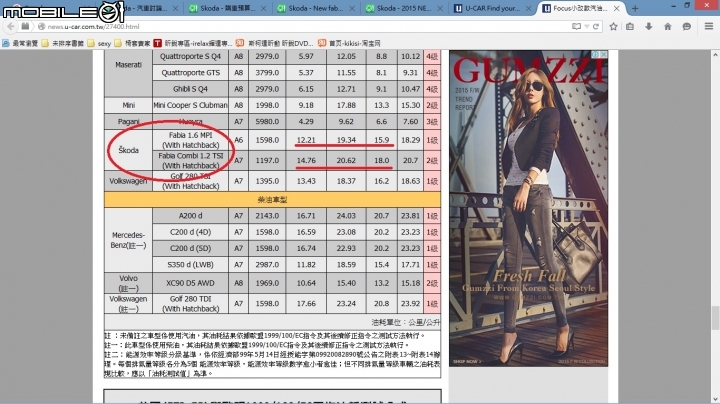Screen dimensions: 720x404
Task: Expand address bar history dropdown arrow
Action: pyautogui.click(x=587, y=27)
